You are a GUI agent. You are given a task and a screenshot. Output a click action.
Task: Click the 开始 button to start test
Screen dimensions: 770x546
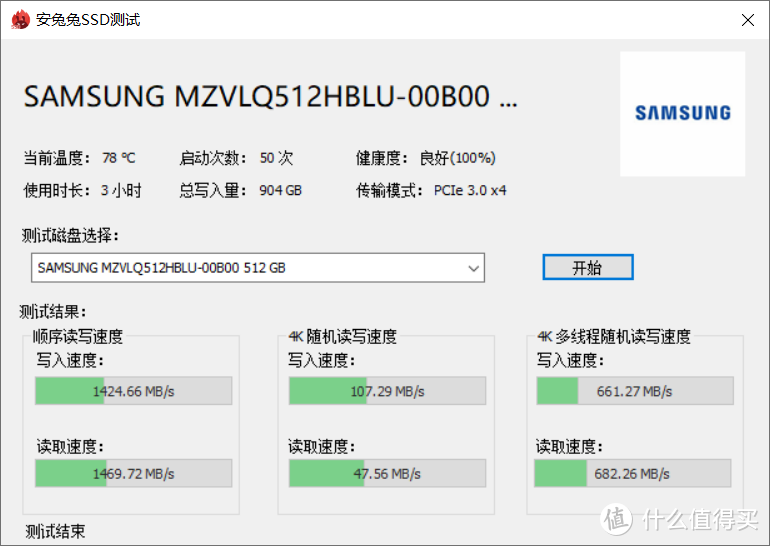588,268
